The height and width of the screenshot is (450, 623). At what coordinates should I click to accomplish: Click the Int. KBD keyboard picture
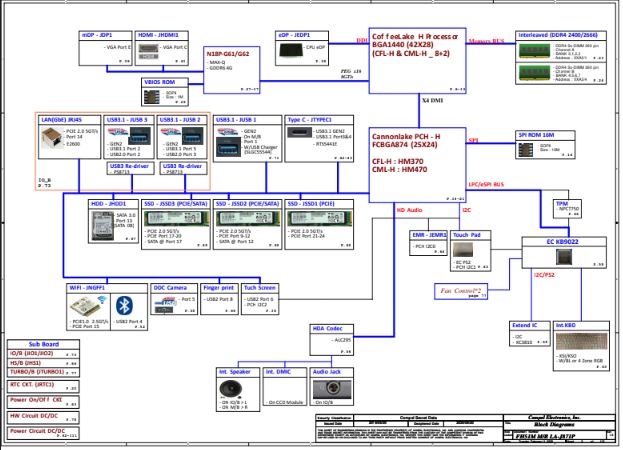click(581, 342)
